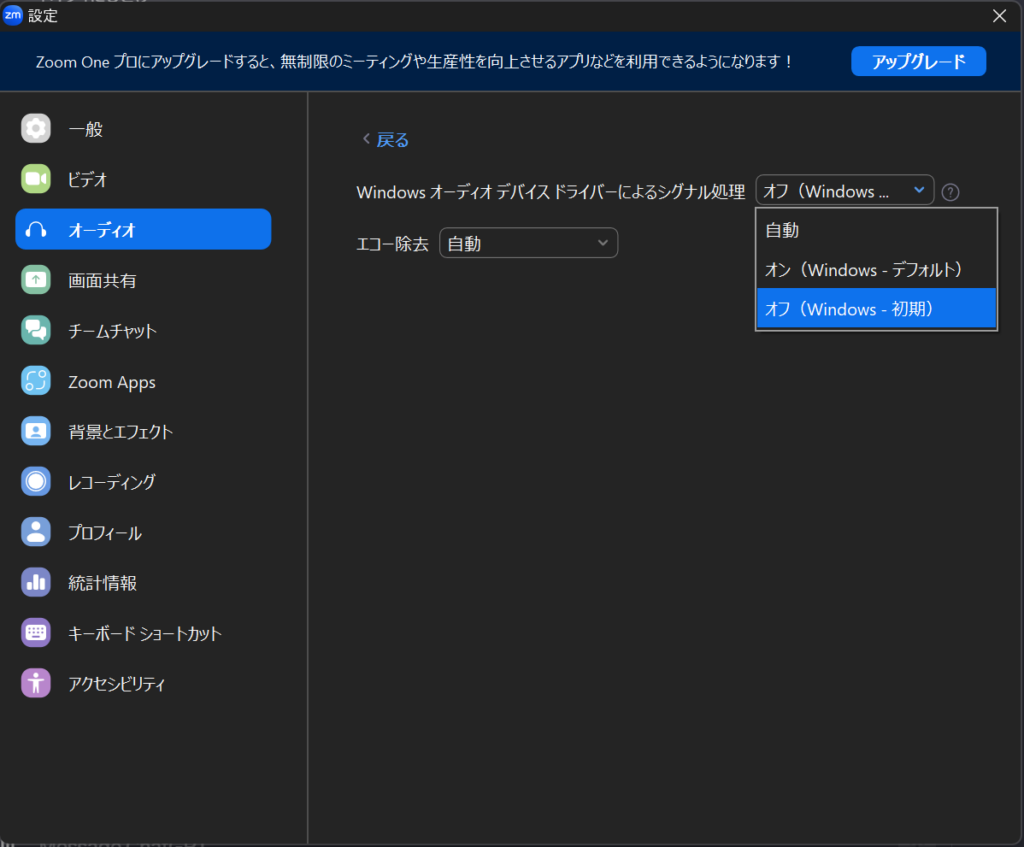Close the settings window
1024x847 pixels.
999,16
